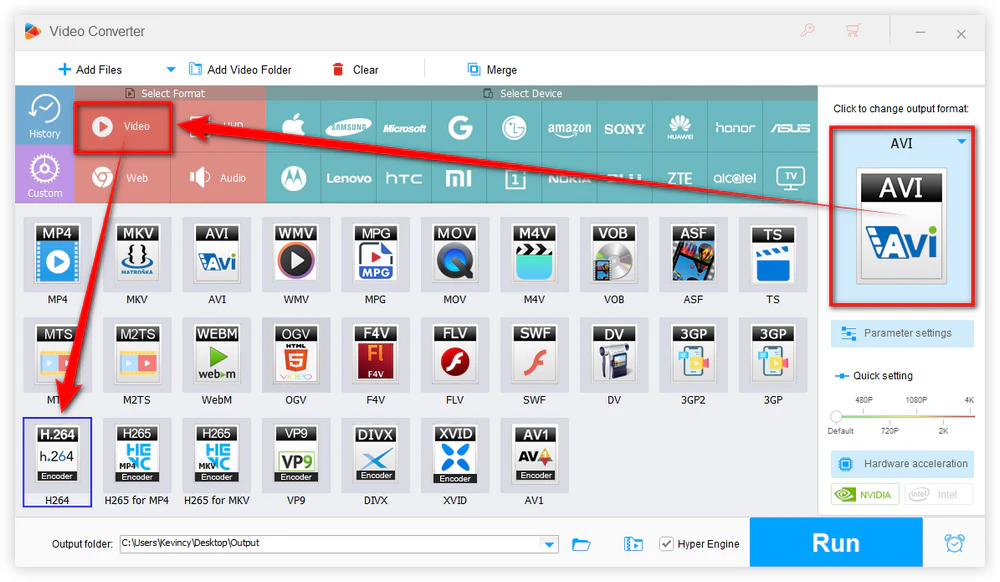Screen dimensions: 1000x582
Task: Disable the Hyper Engine option
Action: click(x=666, y=543)
